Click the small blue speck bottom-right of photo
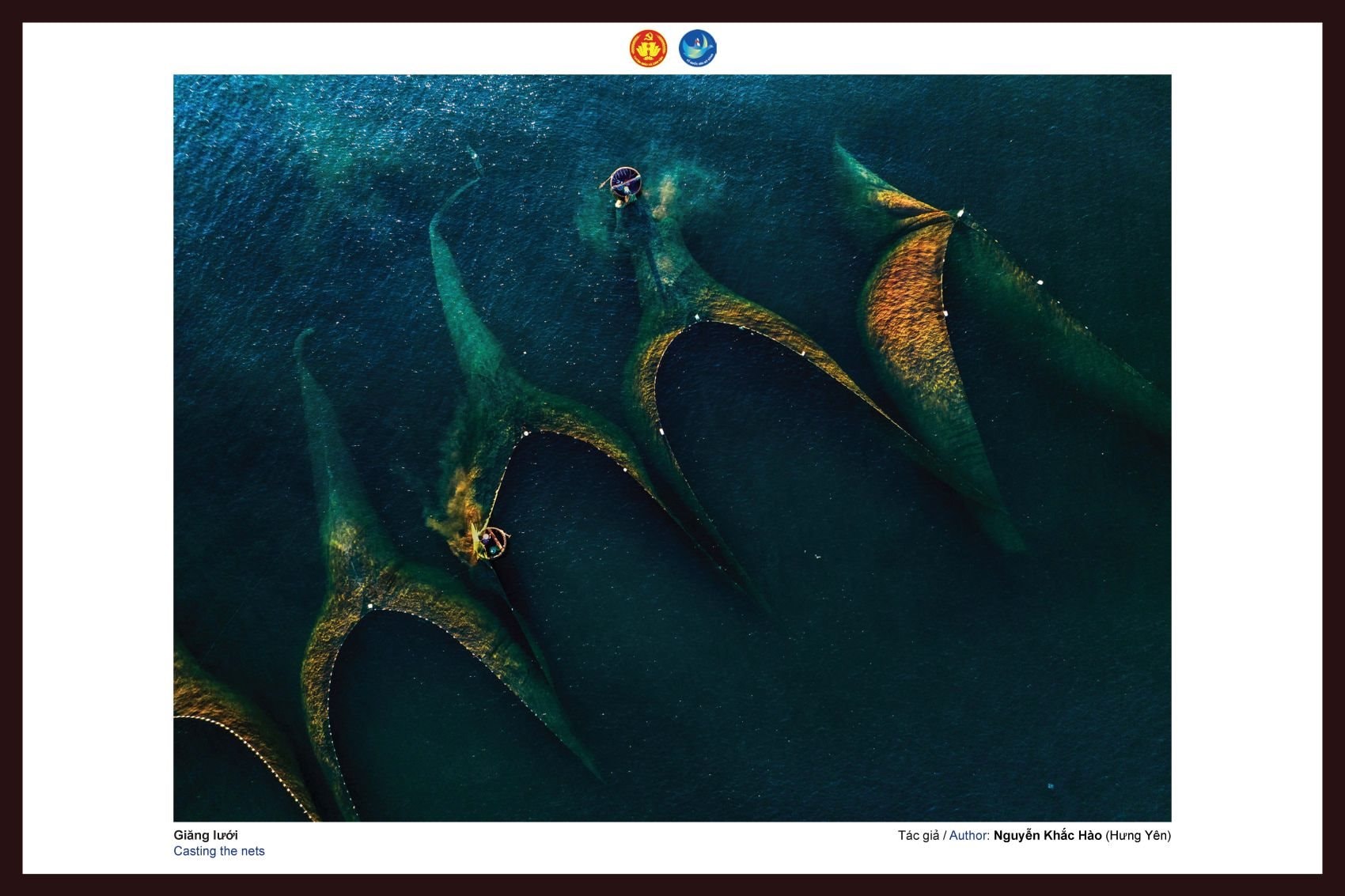 coord(1051,786)
